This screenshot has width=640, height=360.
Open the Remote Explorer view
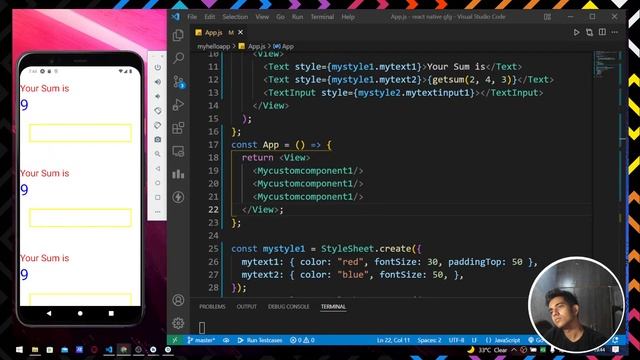pyautogui.click(x=178, y=151)
